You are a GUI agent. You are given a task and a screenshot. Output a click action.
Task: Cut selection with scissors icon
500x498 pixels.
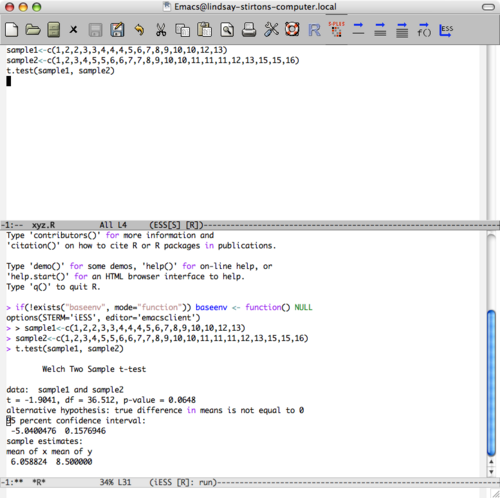[x=161, y=30]
